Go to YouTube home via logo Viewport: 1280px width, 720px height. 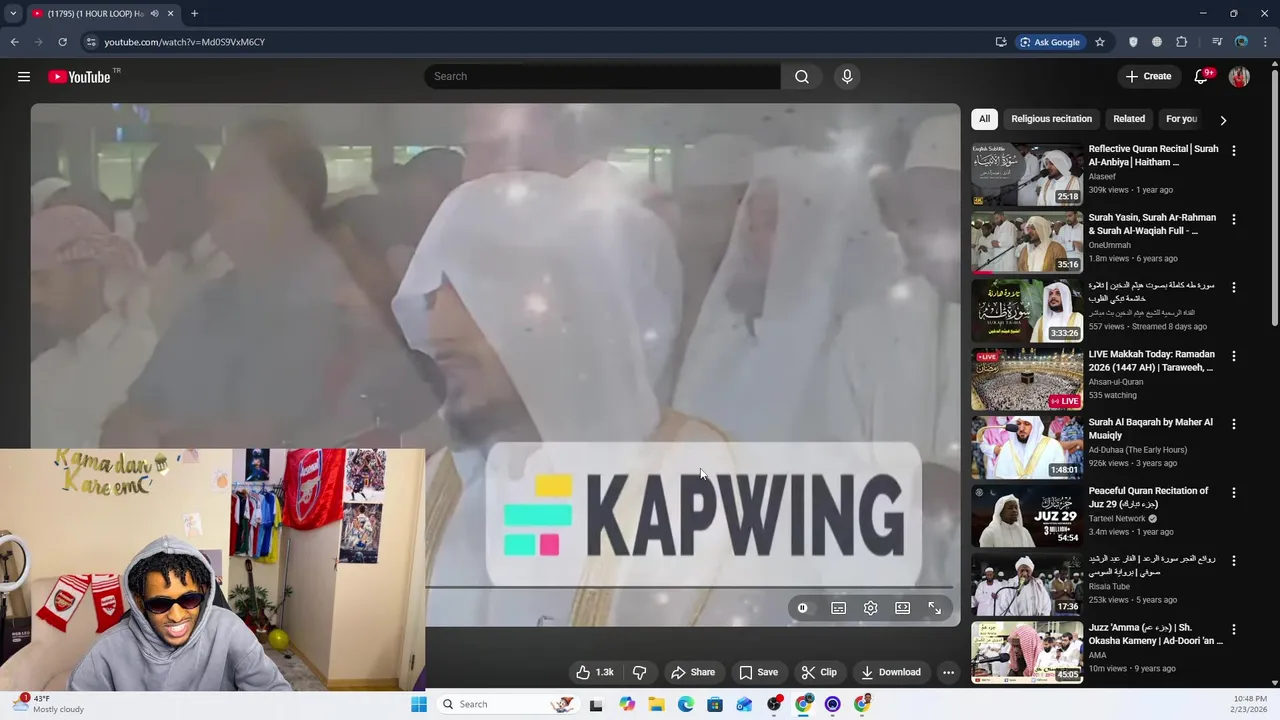79,77
